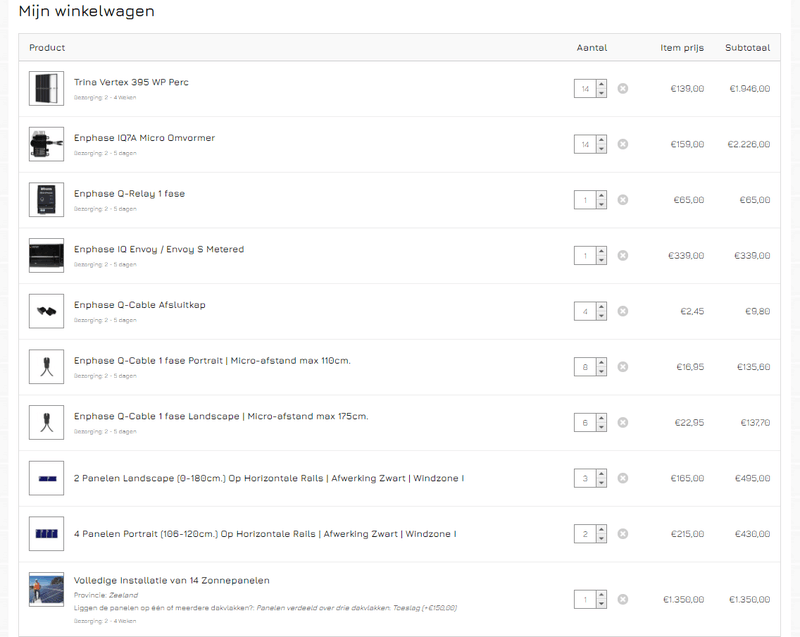Decrease quantity of Enphase IQ Envoy
Screen dimensions: 800x637
click(602, 260)
